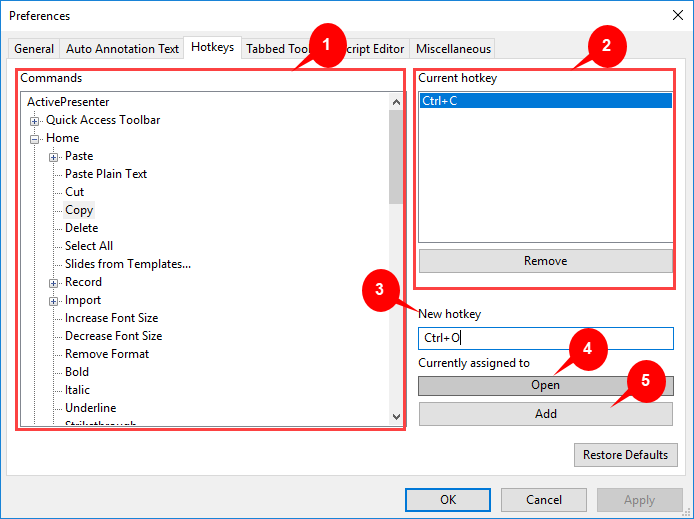Select Paste Plain Text command

[106, 174]
